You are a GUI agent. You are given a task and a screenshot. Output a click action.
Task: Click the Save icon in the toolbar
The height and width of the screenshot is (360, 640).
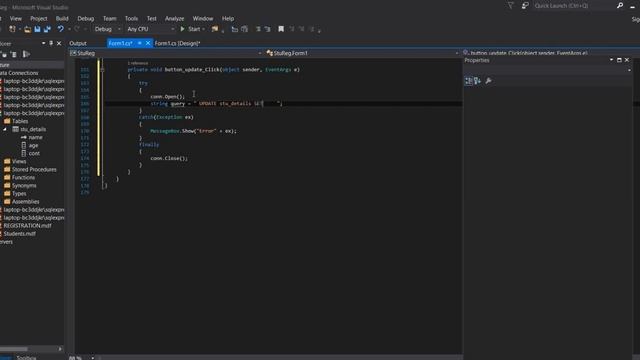37,29
